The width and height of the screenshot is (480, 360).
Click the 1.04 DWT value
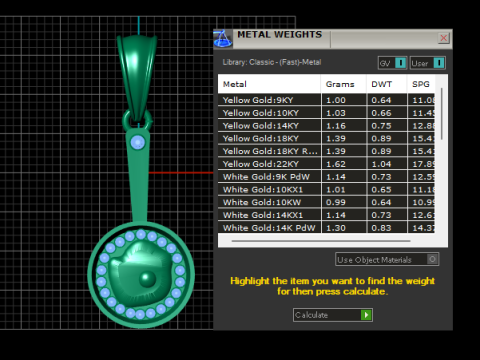pyautogui.click(x=381, y=164)
